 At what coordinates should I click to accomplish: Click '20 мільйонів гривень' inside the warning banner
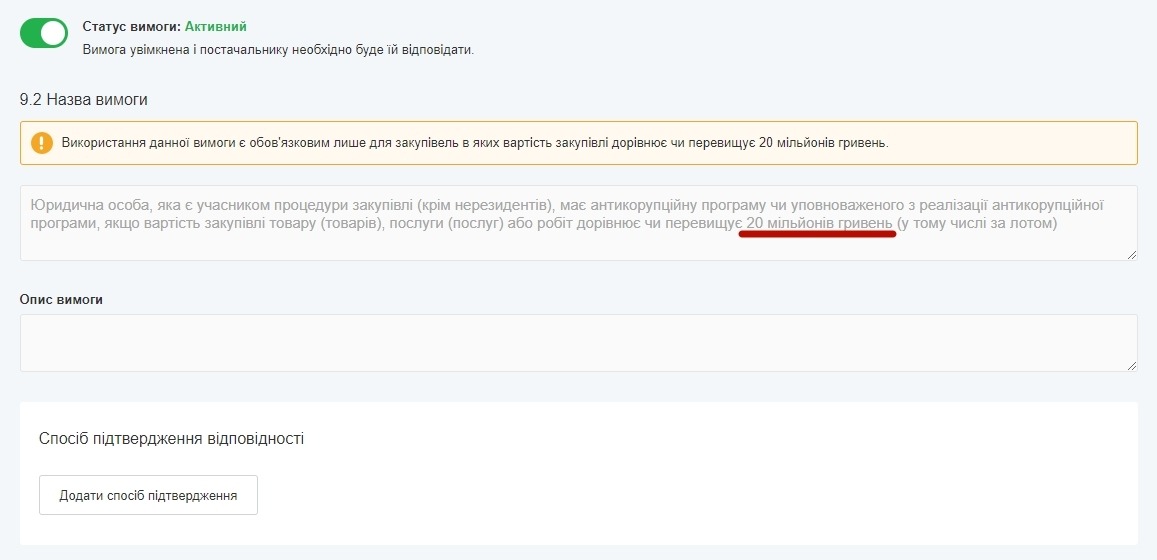[x=822, y=143]
